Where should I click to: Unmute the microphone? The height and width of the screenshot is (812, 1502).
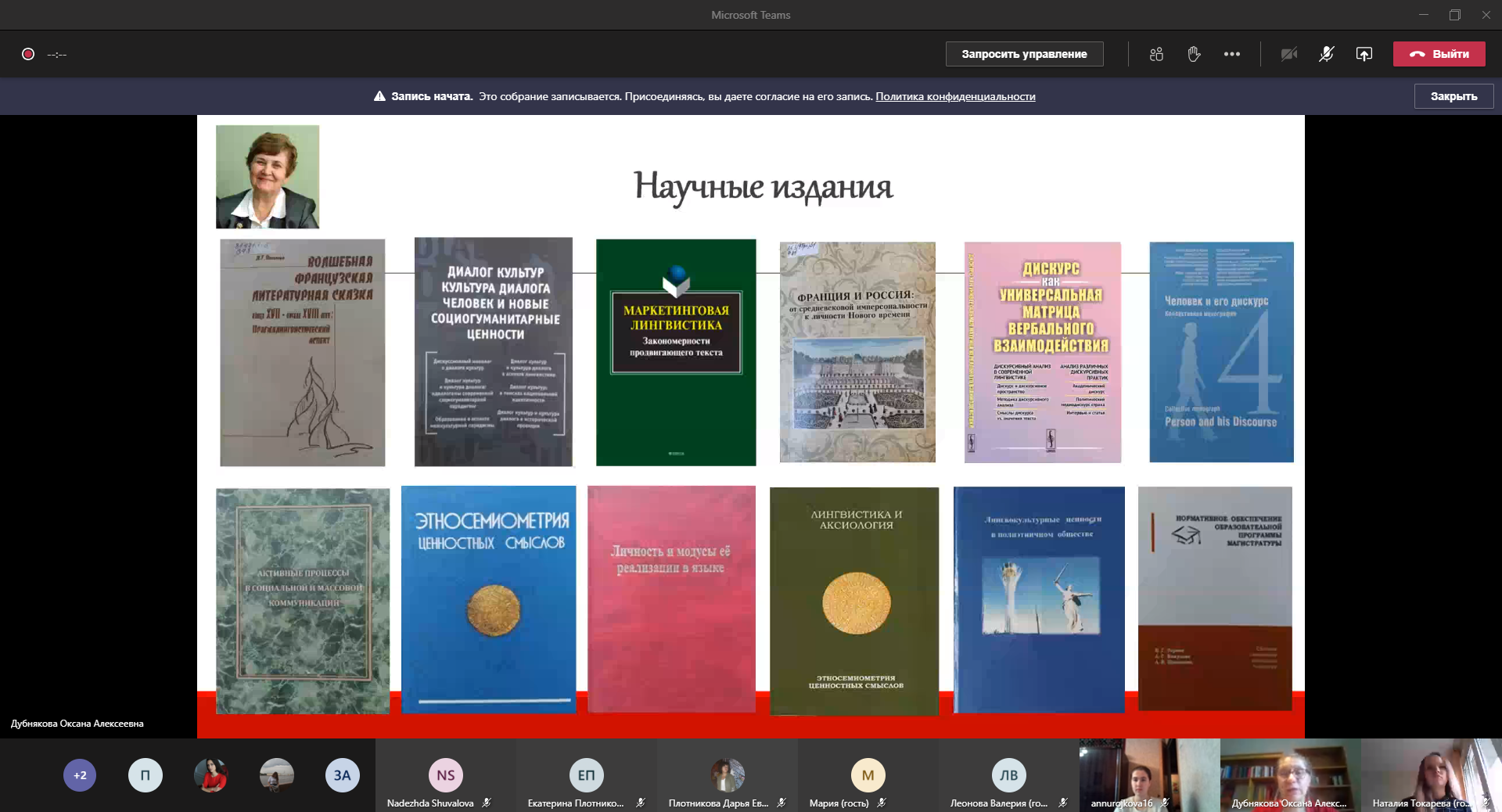[1326, 54]
